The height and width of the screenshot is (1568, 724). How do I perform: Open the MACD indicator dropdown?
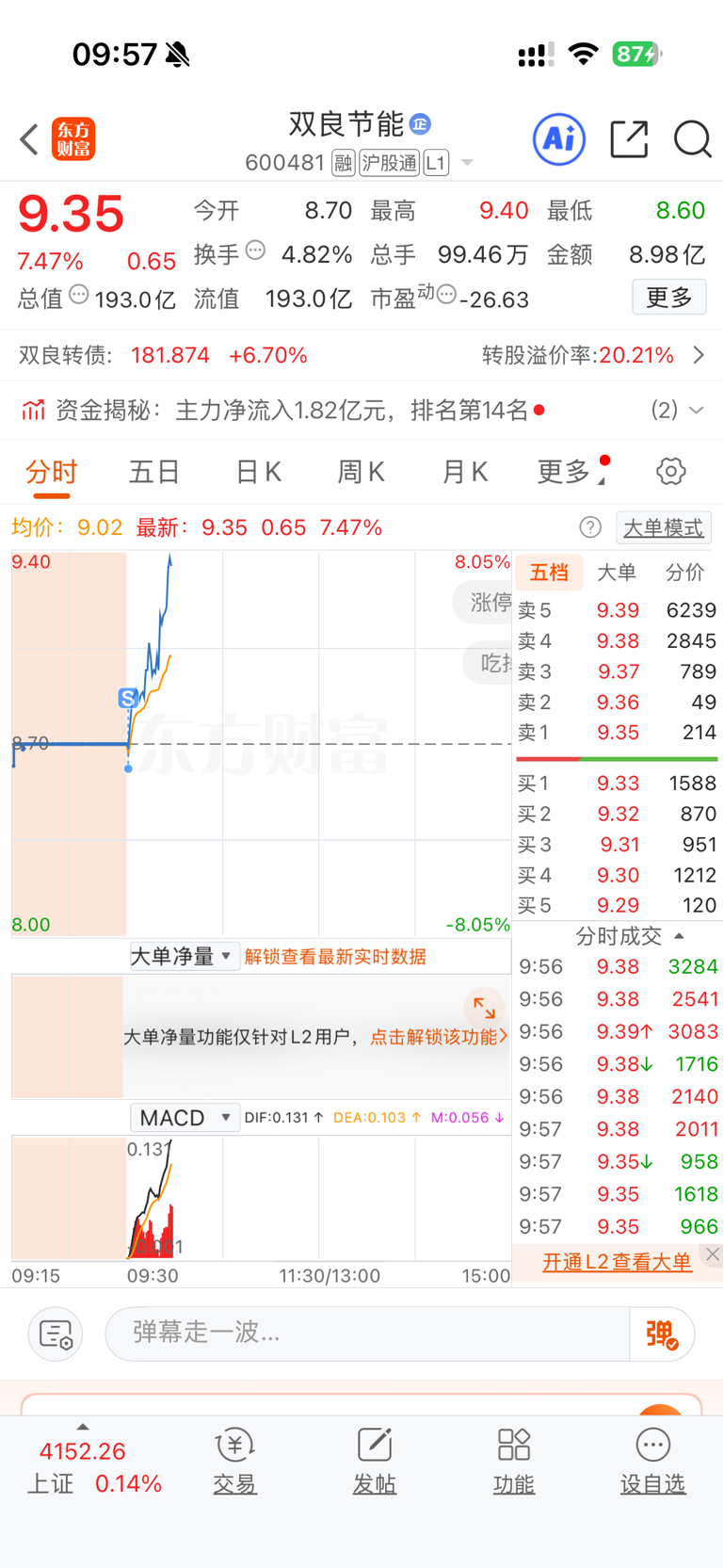[x=185, y=1118]
